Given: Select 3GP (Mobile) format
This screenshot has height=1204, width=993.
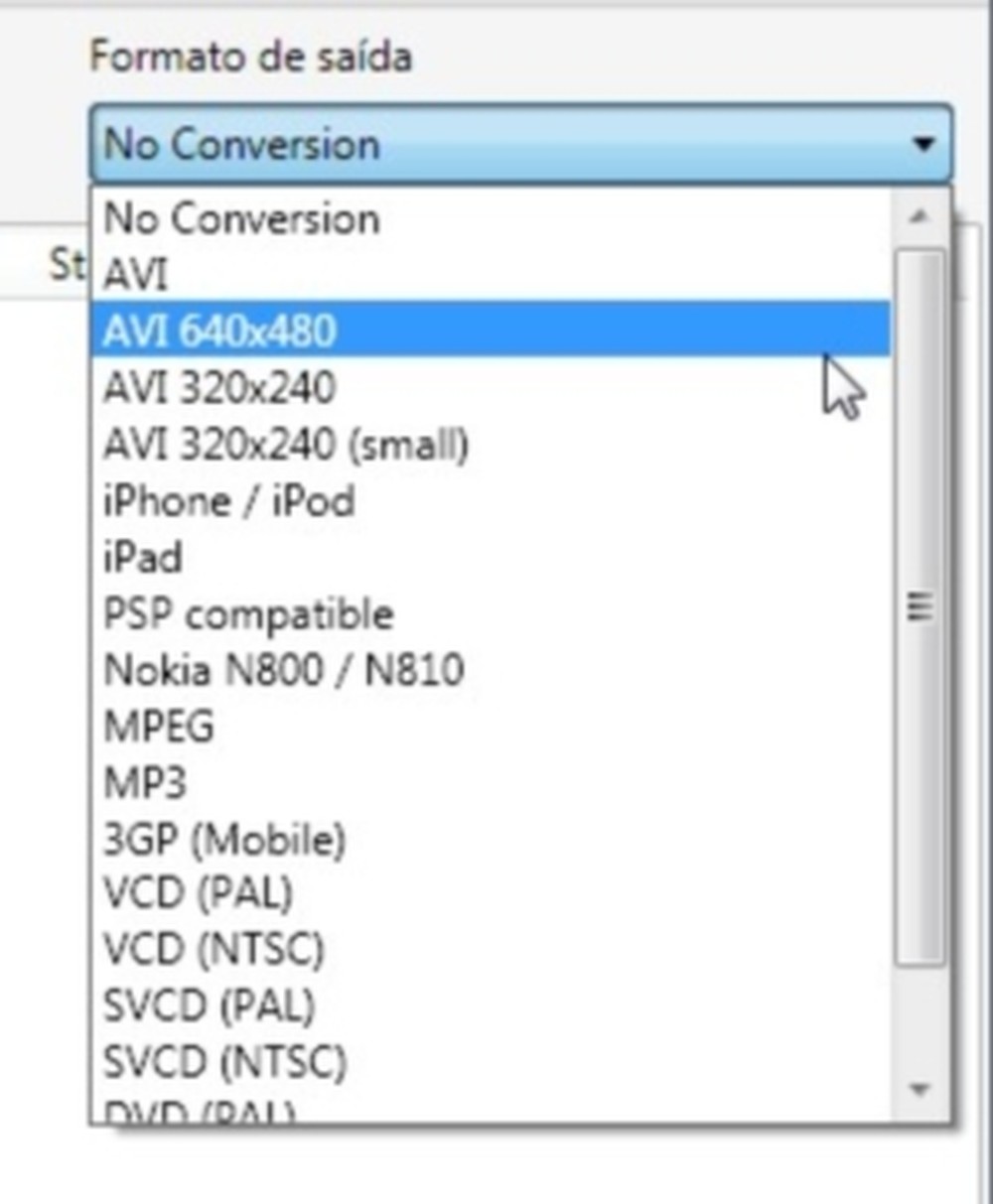Looking at the screenshot, I should tap(224, 841).
